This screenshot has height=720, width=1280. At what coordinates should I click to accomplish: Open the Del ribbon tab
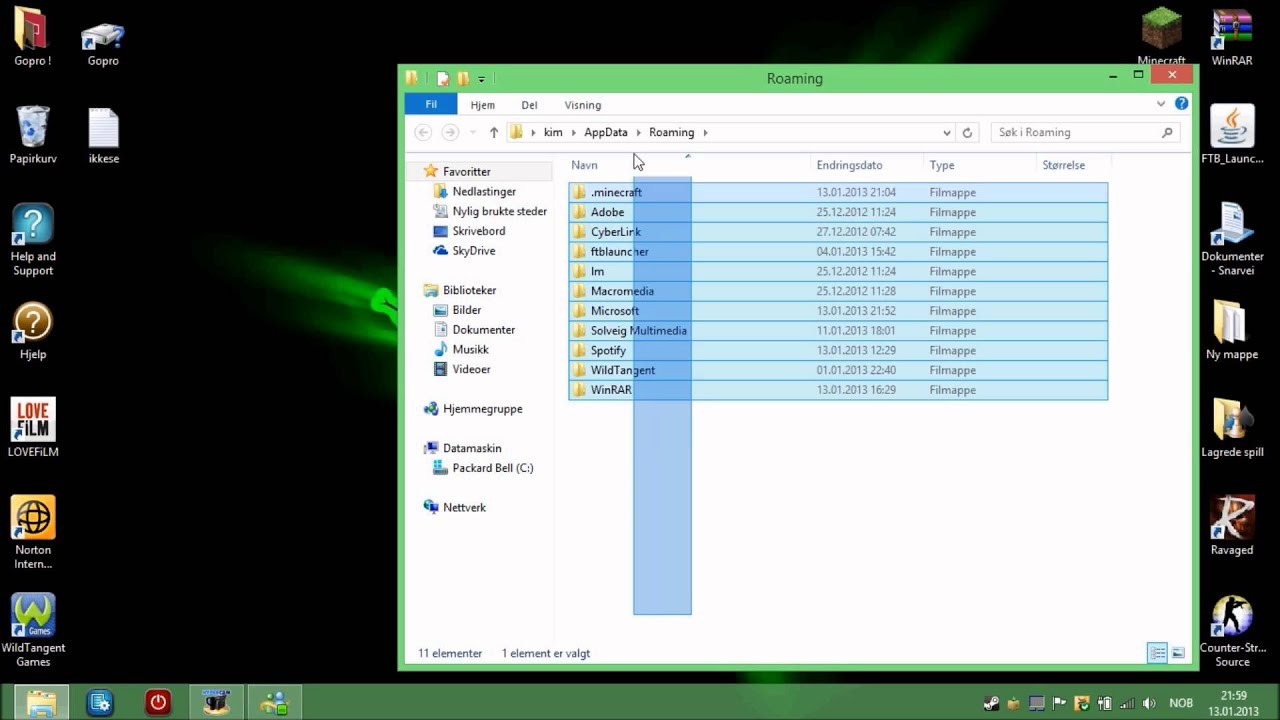pyautogui.click(x=529, y=105)
